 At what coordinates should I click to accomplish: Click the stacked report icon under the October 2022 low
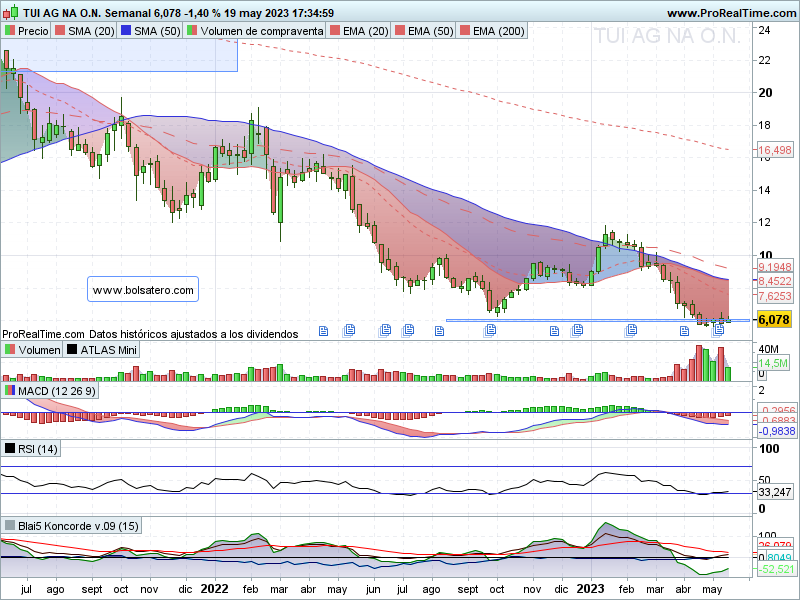tap(489, 331)
